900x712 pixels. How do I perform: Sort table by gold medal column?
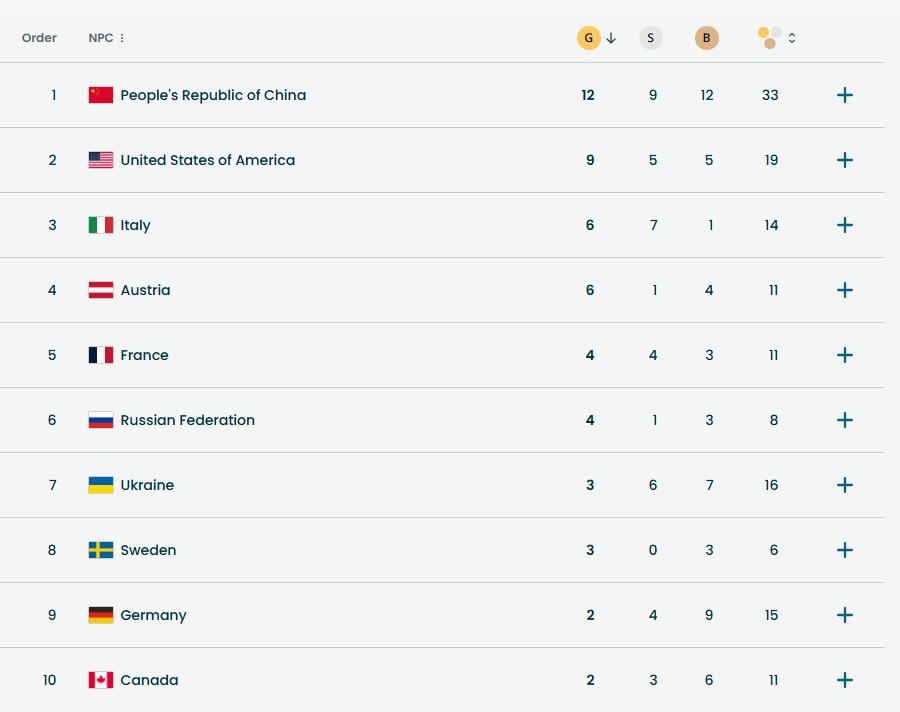(x=589, y=38)
